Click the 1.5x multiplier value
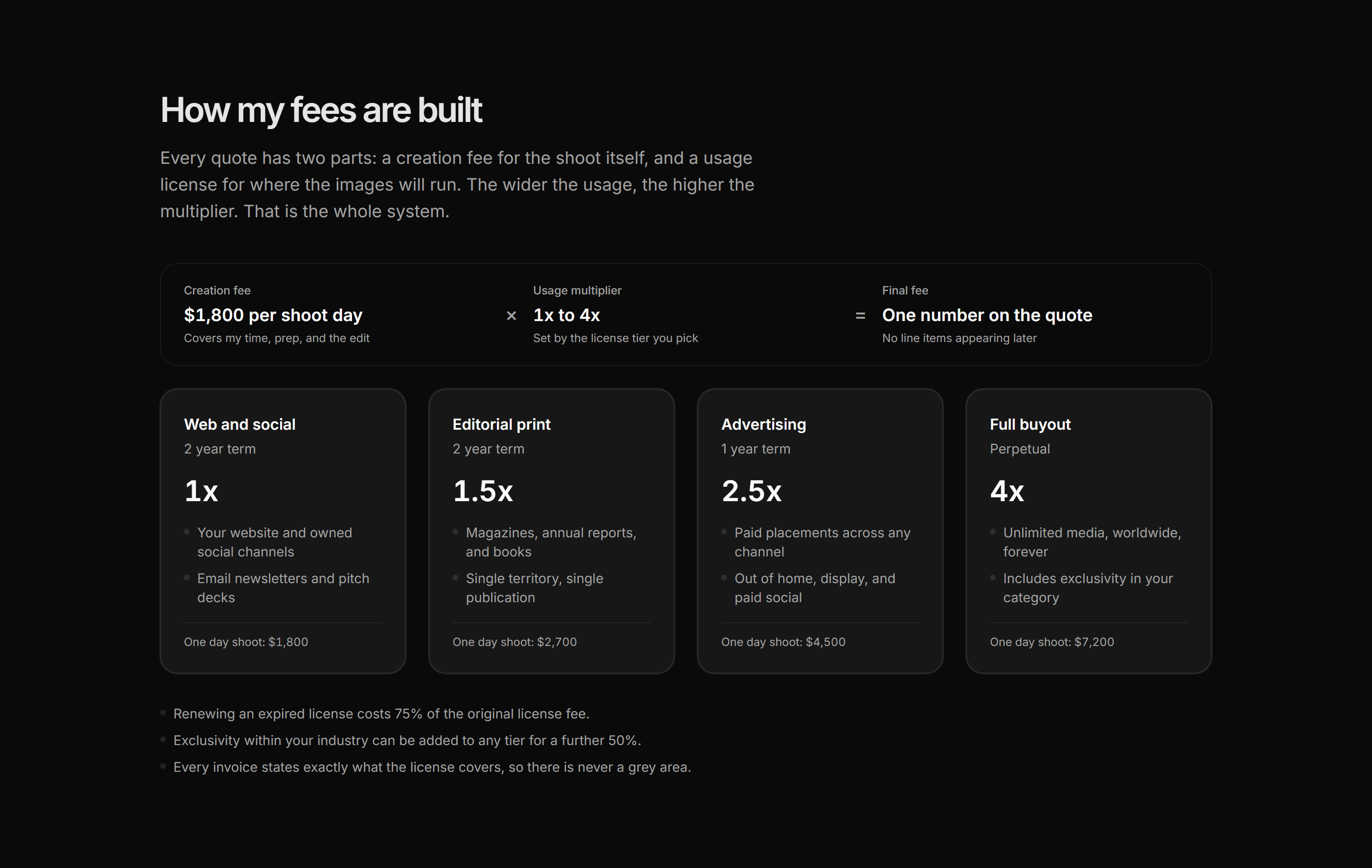The width and height of the screenshot is (1372, 868). point(483,491)
